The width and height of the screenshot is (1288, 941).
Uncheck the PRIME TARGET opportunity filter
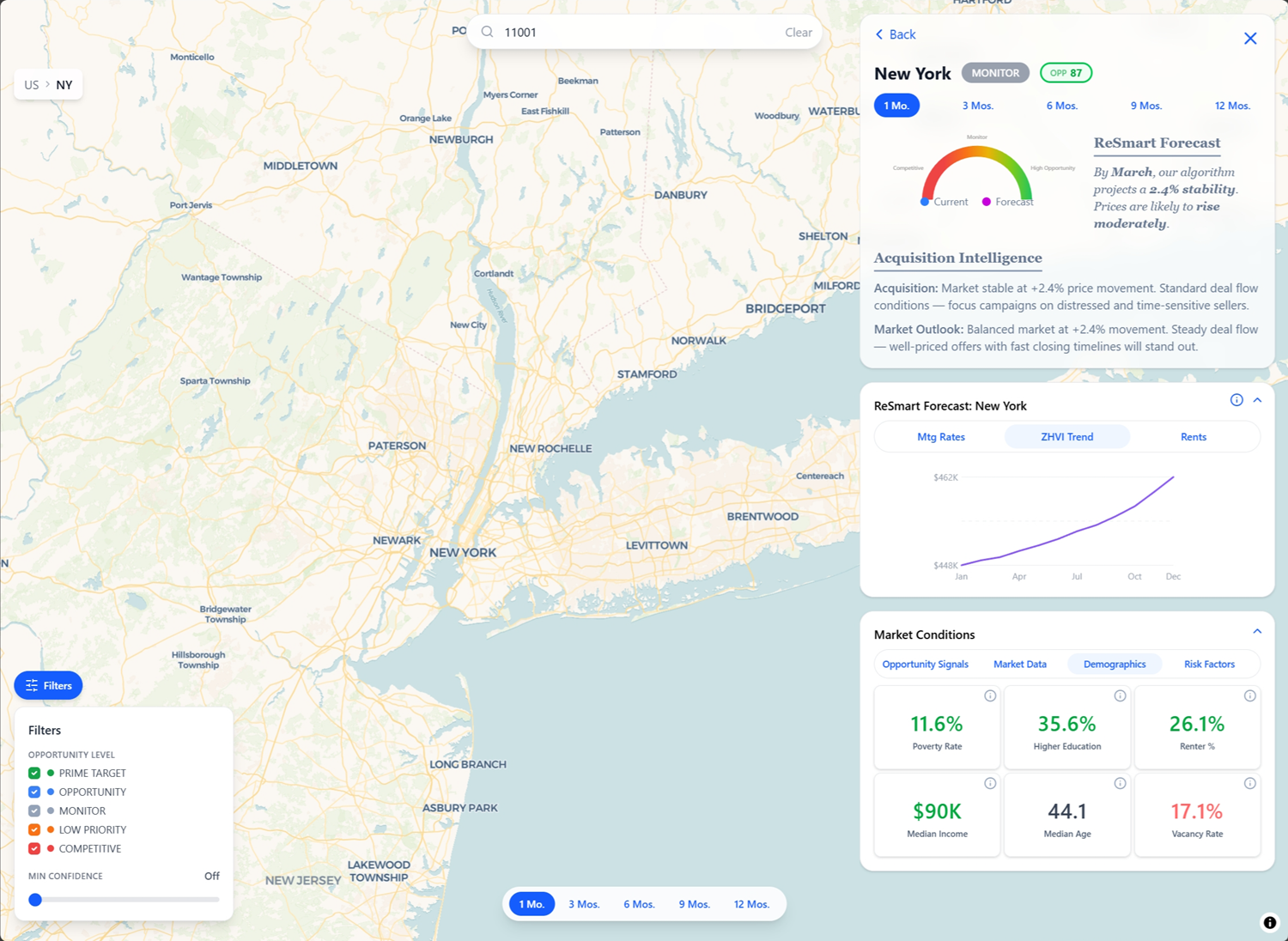(x=34, y=773)
